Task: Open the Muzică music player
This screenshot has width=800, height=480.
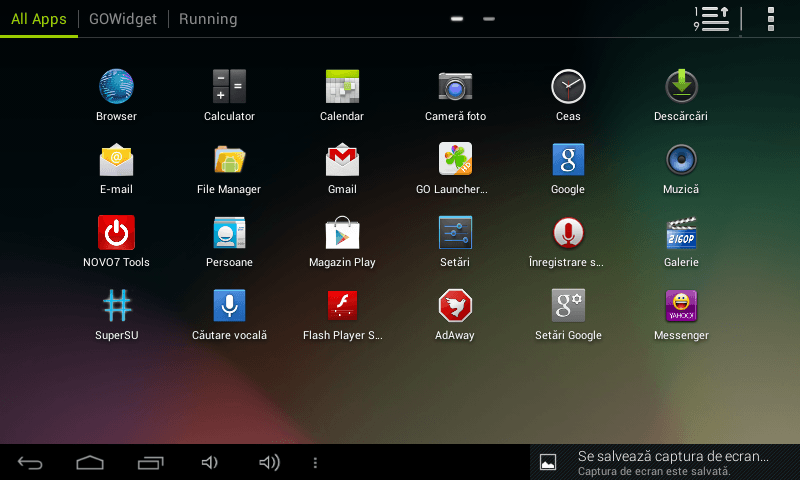Action: [x=681, y=160]
